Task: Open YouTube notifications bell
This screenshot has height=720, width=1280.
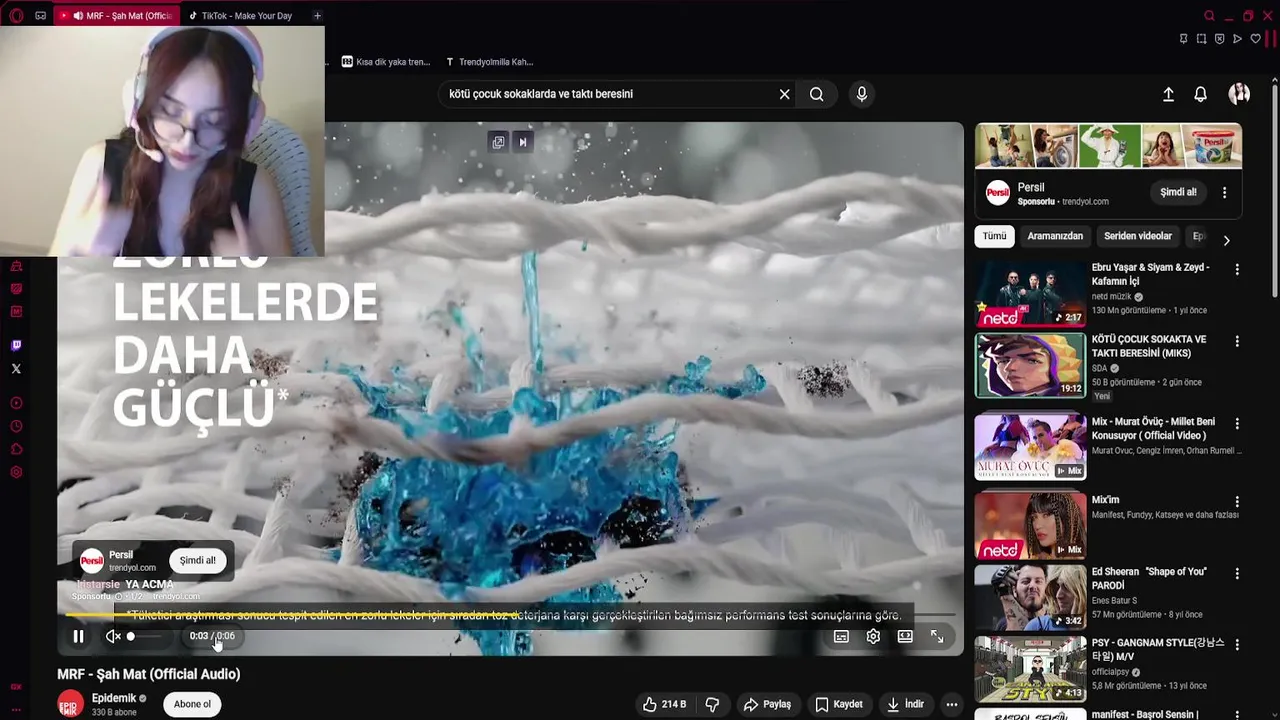Action: [1201, 94]
